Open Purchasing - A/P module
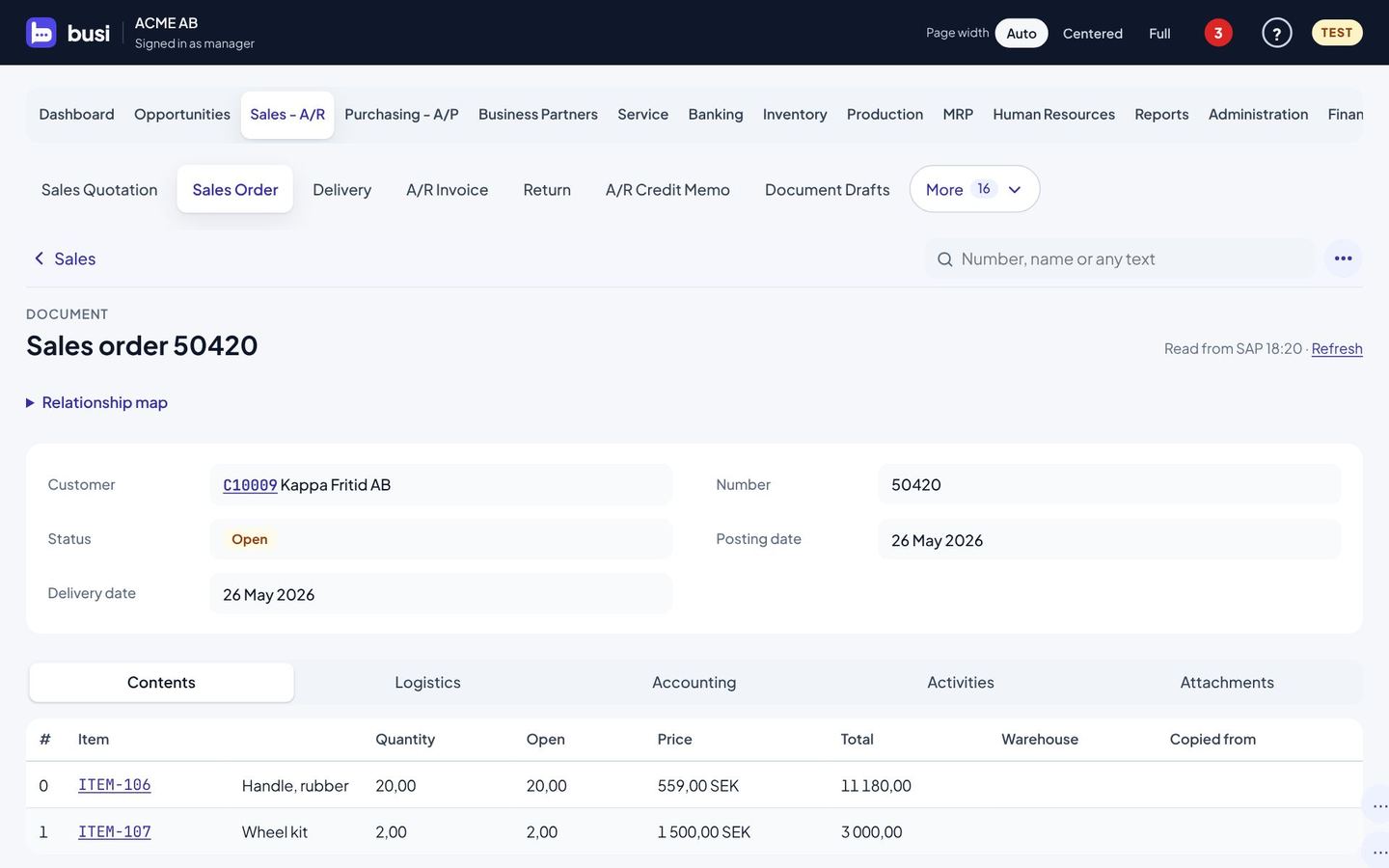 pos(401,114)
